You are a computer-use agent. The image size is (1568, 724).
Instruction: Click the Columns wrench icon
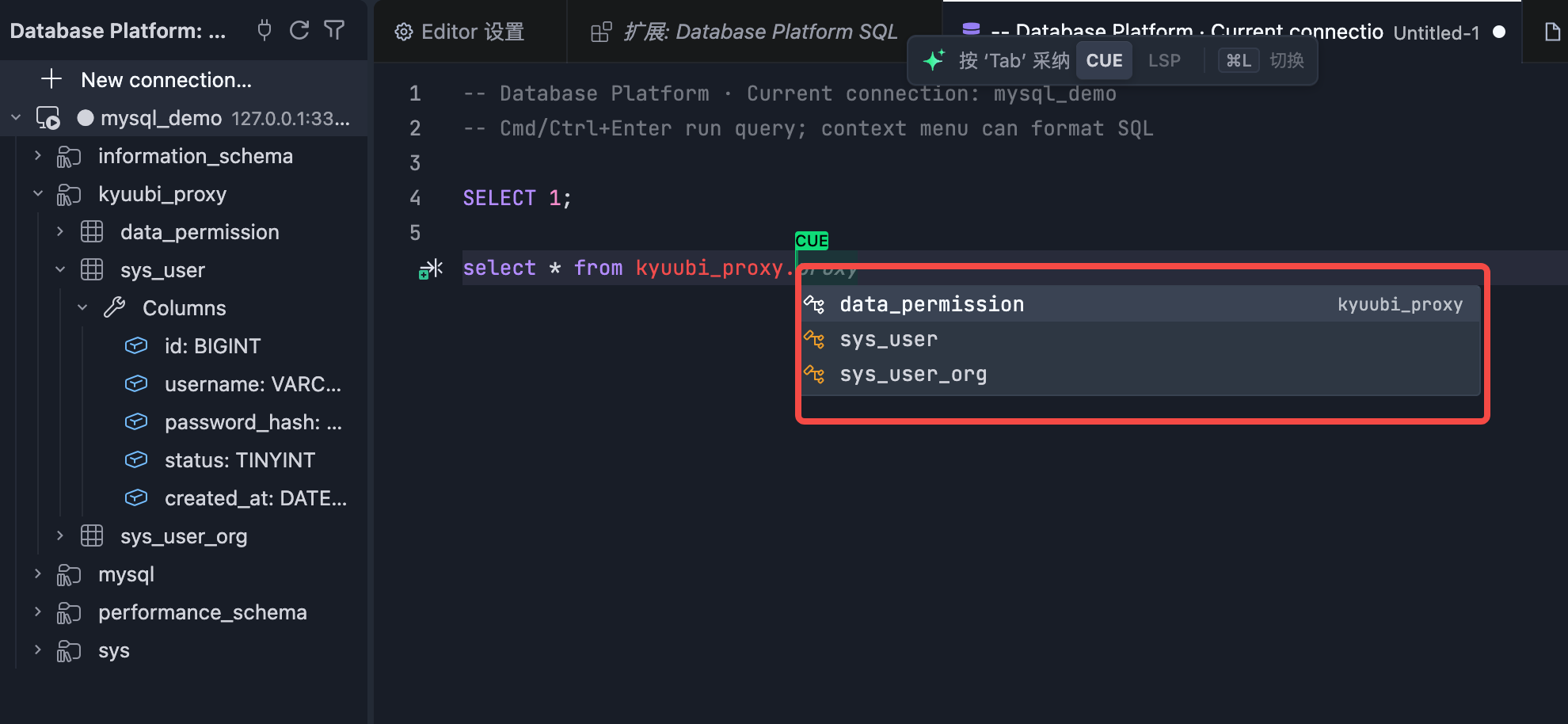point(115,308)
